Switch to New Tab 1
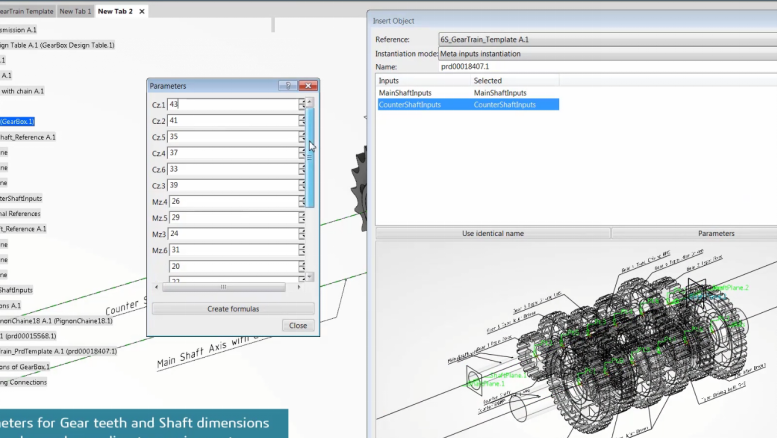Image resolution: width=778 pixels, height=438 pixels. click(x=75, y=11)
